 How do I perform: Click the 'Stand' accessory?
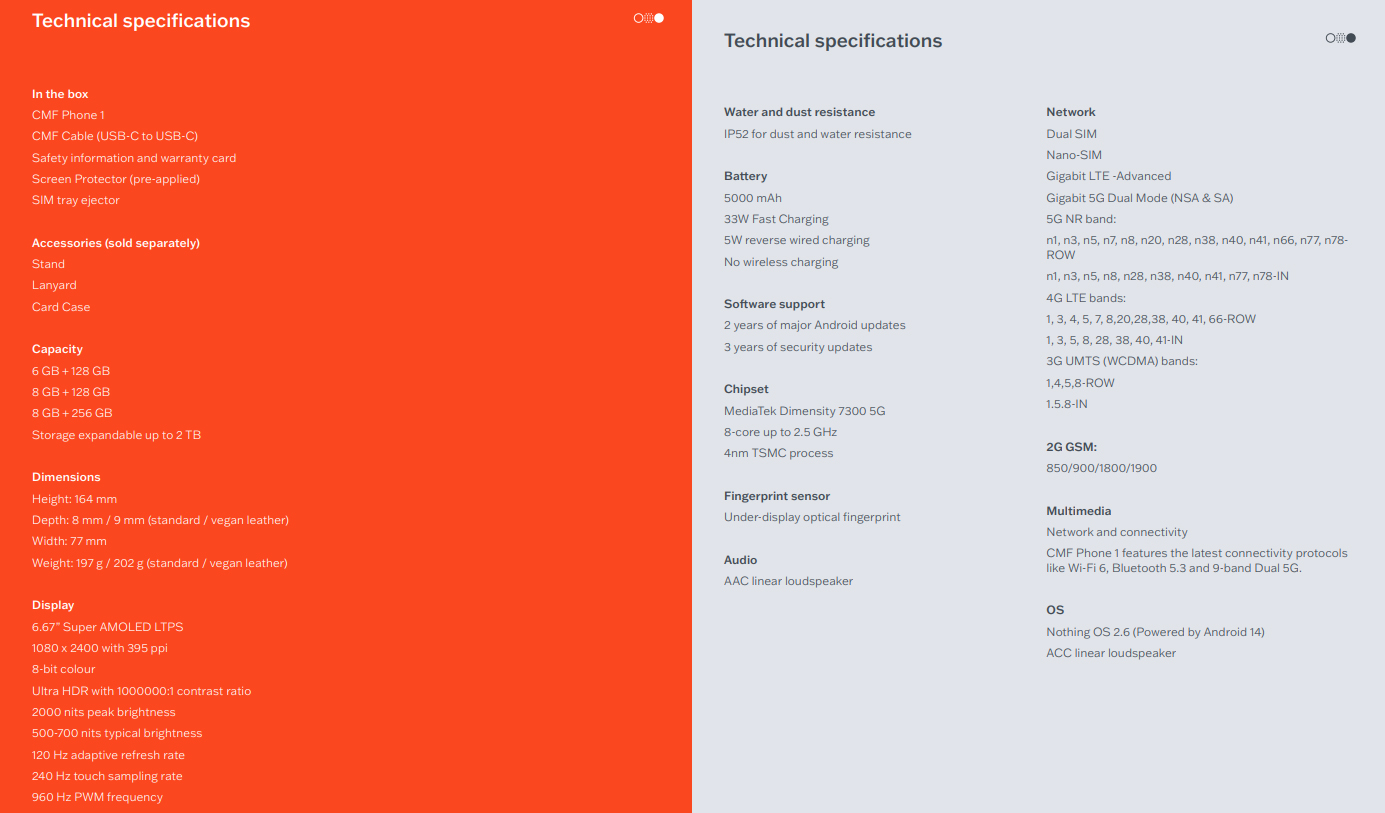point(48,264)
